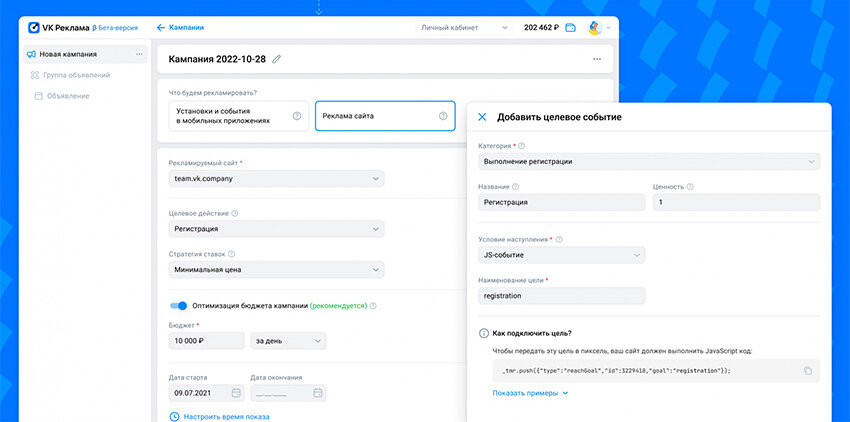The height and width of the screenshot is (422, 850).
Task: Click the Ценность input field
Action: tap(737, 202)
